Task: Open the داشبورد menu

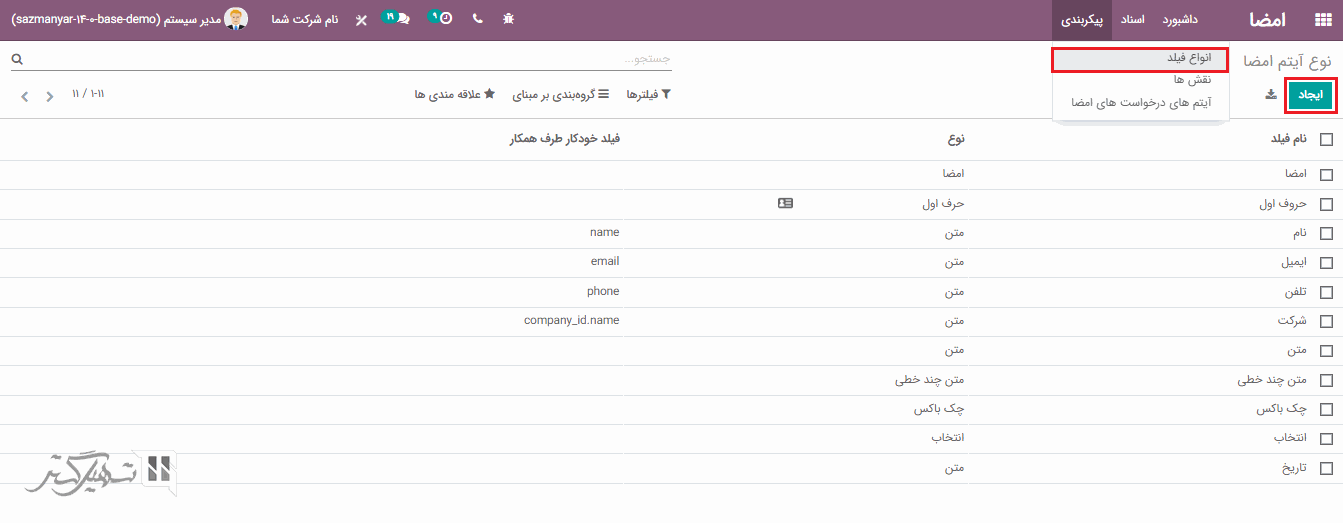Action: pyautogui.click(x=1180, y=19)
